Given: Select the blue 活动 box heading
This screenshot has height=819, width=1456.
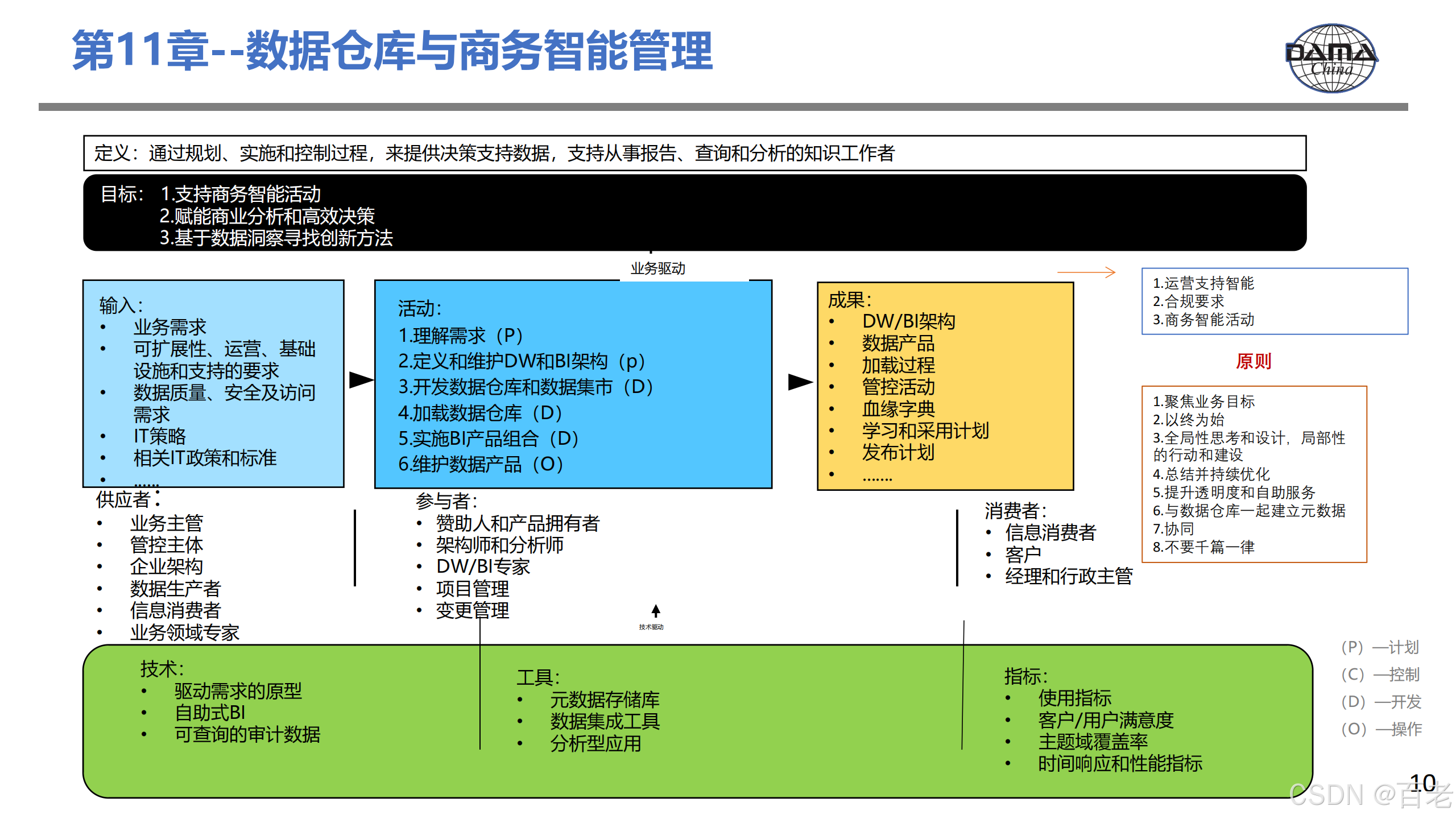Looking at the screenshot, I should [x=420, y=308].
